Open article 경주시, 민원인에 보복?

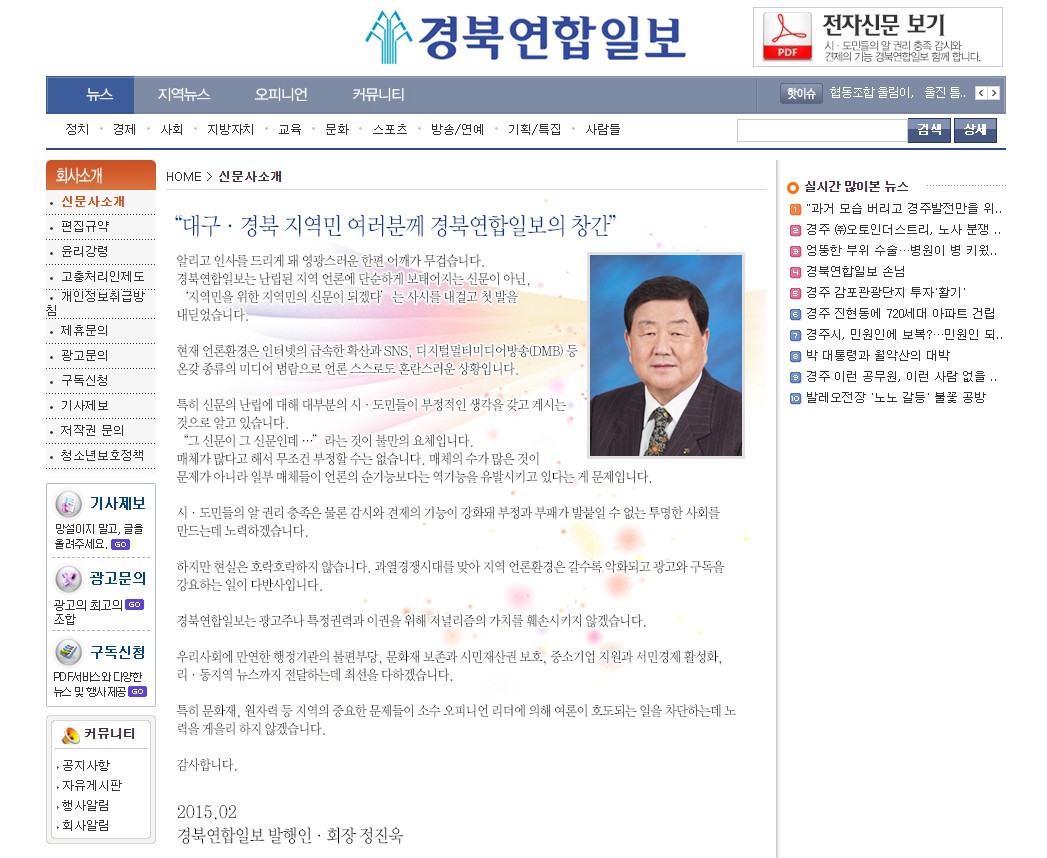coord(904,335)
